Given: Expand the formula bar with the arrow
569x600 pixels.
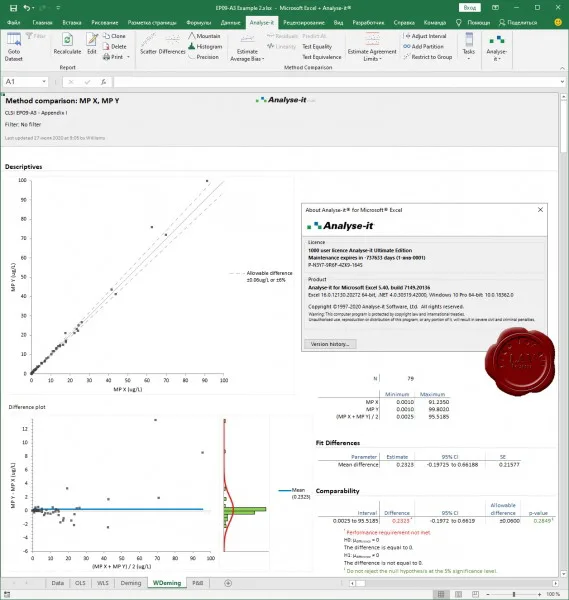Looking at the screenshot, I should pos(562,82).
